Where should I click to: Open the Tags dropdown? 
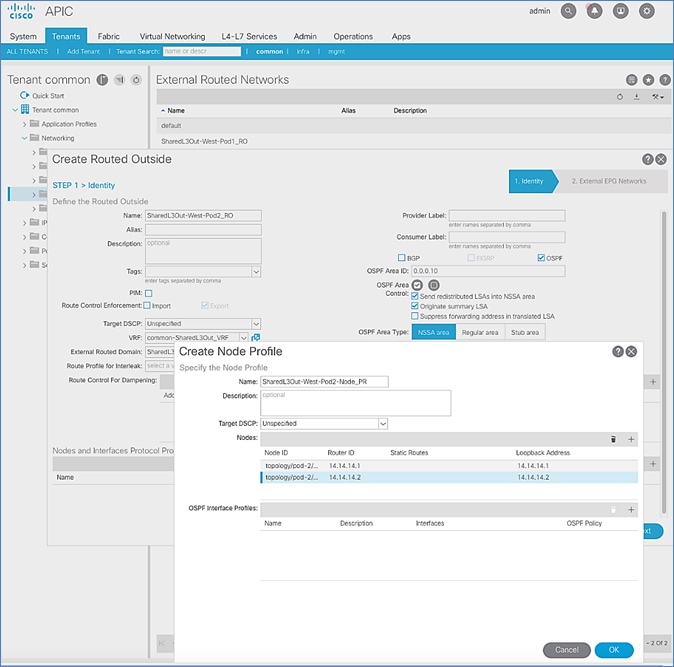(256, 272)
